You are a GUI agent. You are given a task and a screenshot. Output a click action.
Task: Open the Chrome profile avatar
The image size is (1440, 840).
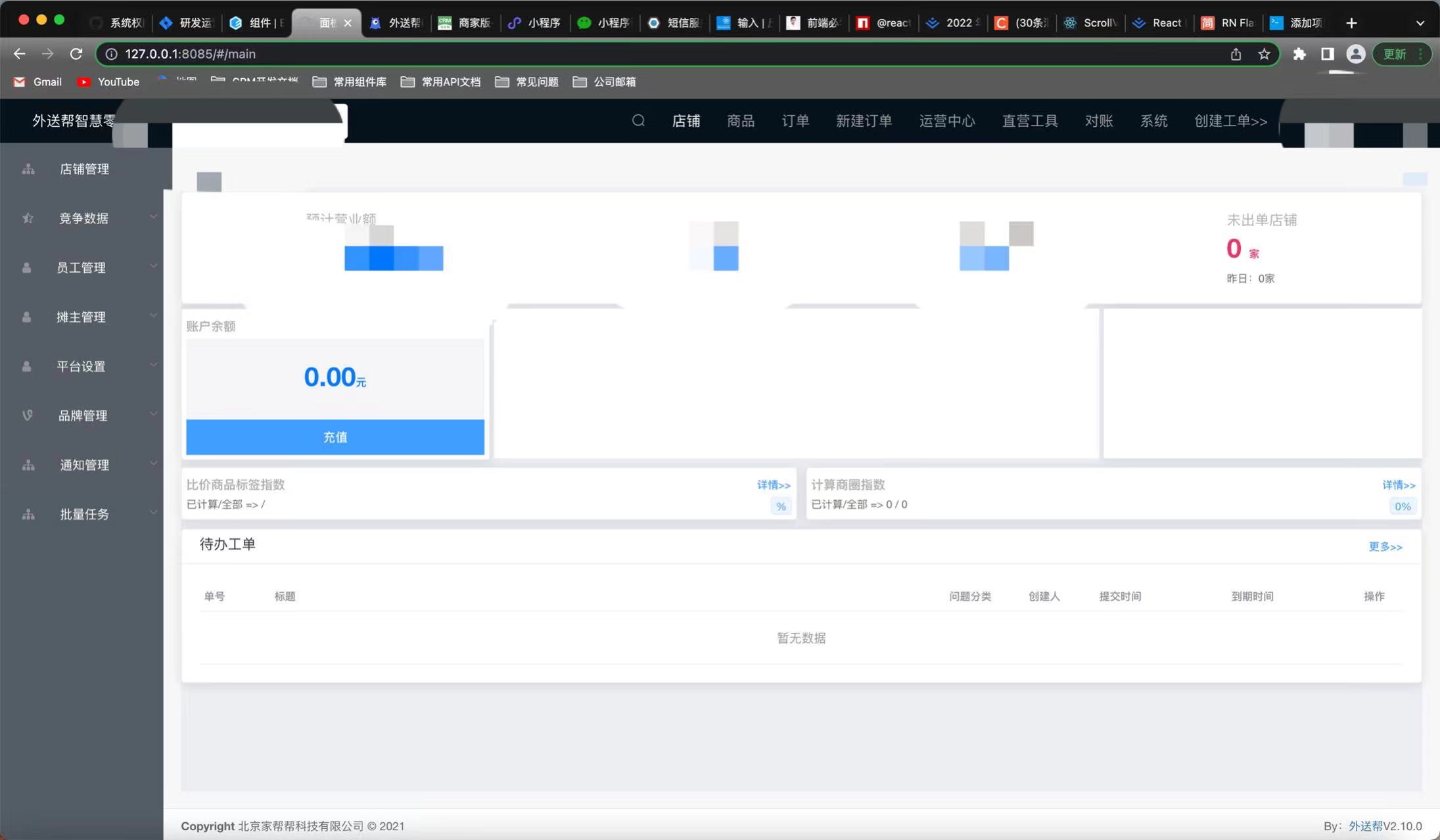[1355, 54]
